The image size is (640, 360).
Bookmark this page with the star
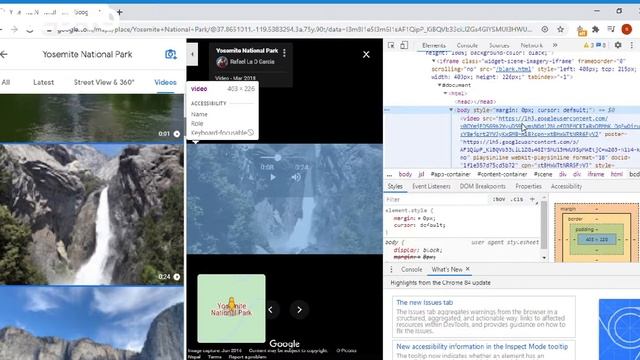(560, 29)
